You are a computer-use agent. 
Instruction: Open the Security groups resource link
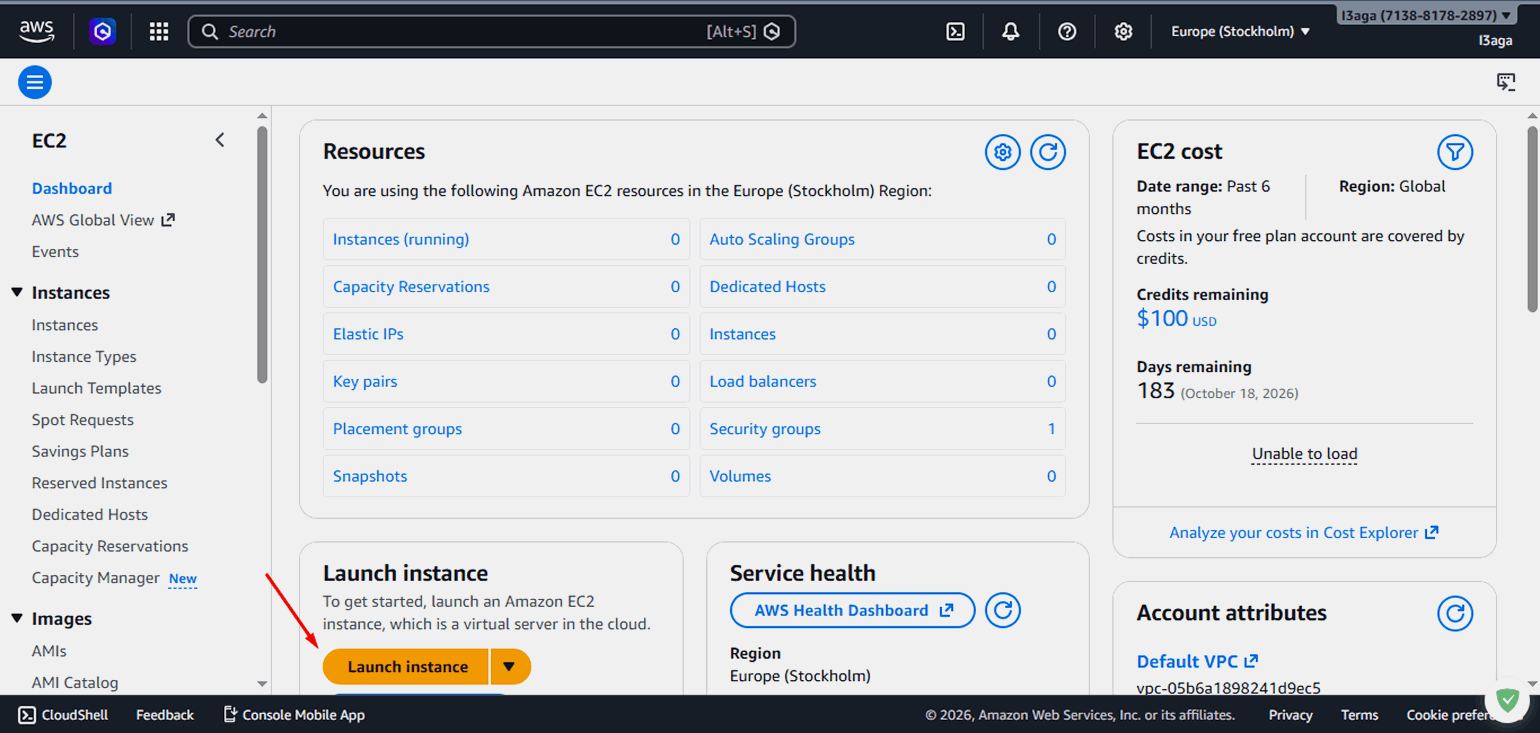coord(765,429)
